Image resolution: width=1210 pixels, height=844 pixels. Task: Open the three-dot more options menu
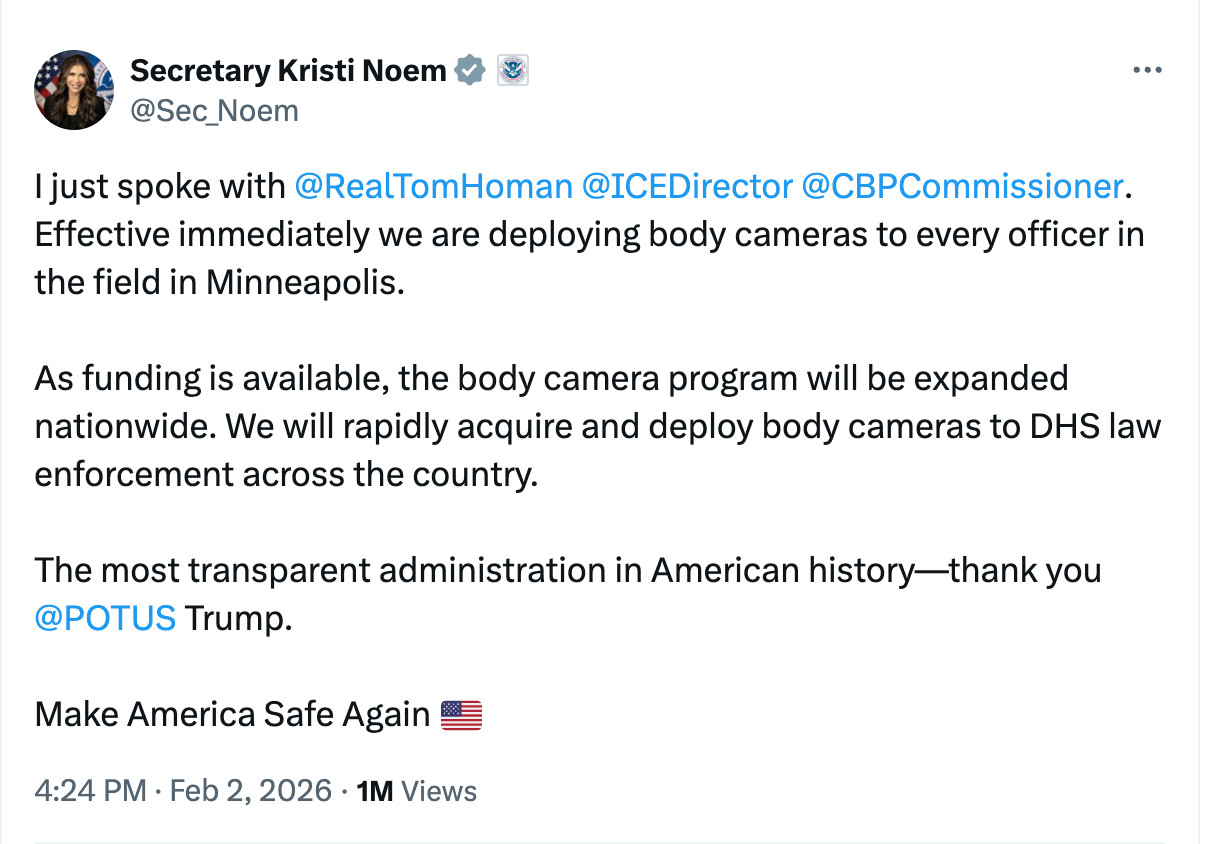tap(1146, 70)
